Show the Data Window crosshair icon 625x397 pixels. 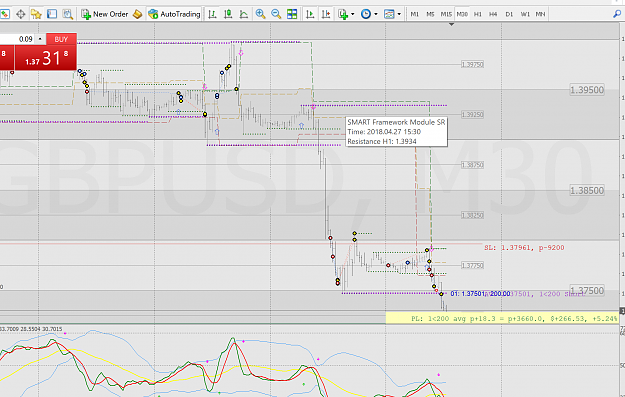(x=20, y=14)
